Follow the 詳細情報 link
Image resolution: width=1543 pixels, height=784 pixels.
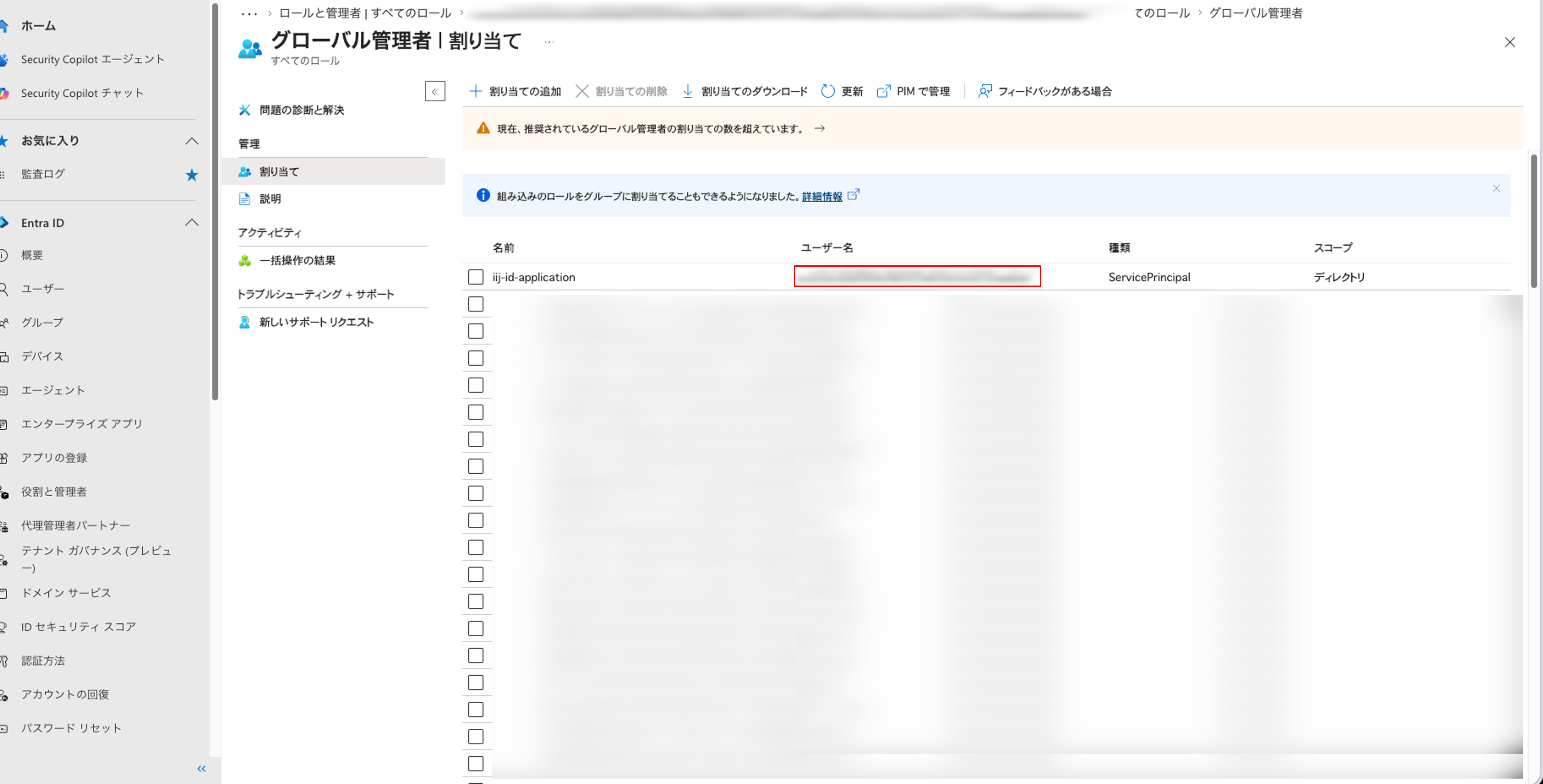click(x=822, y=197)
